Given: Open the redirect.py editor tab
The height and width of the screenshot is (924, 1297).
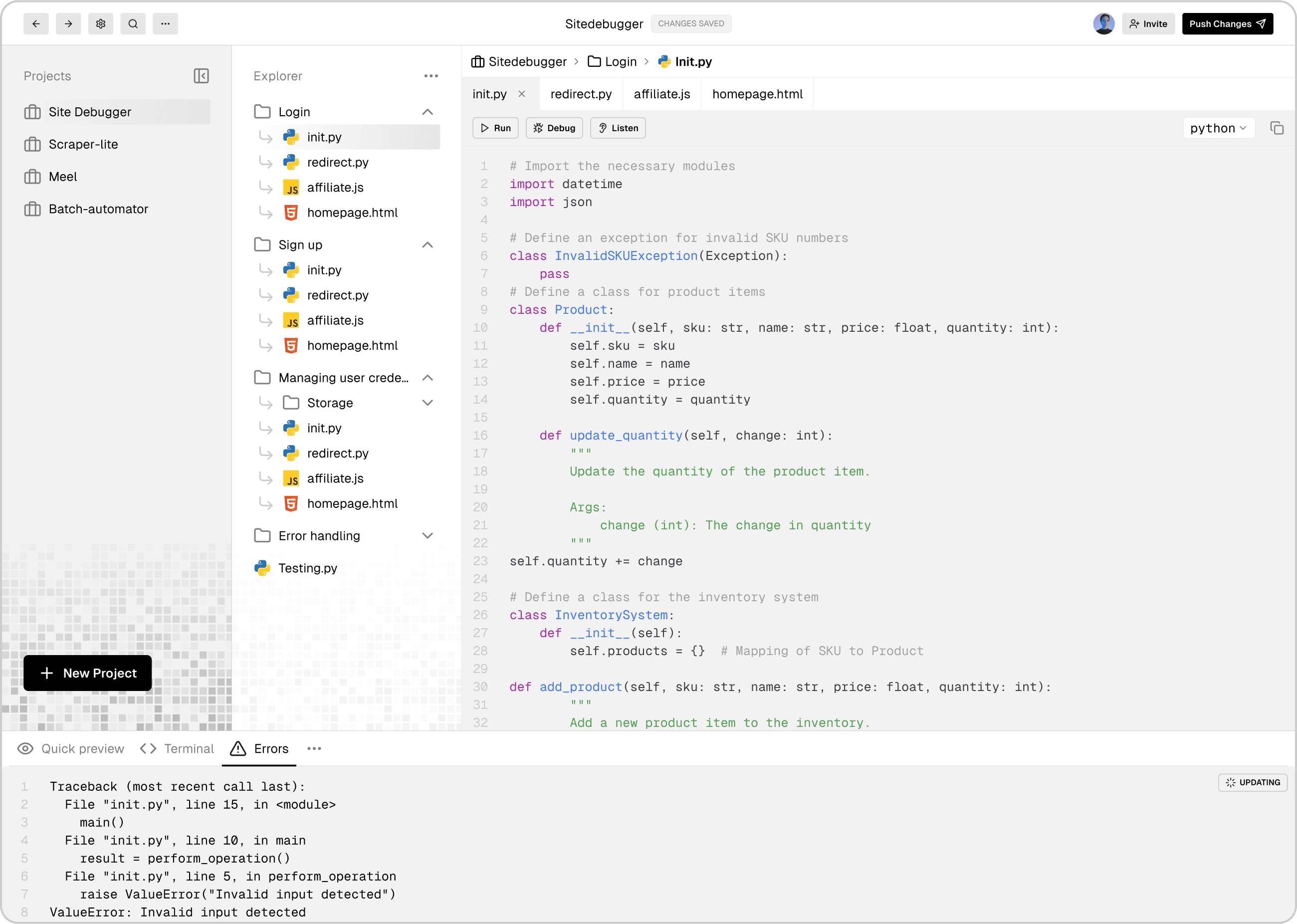Looking at the screenshot, I should (x=581, y=94).
